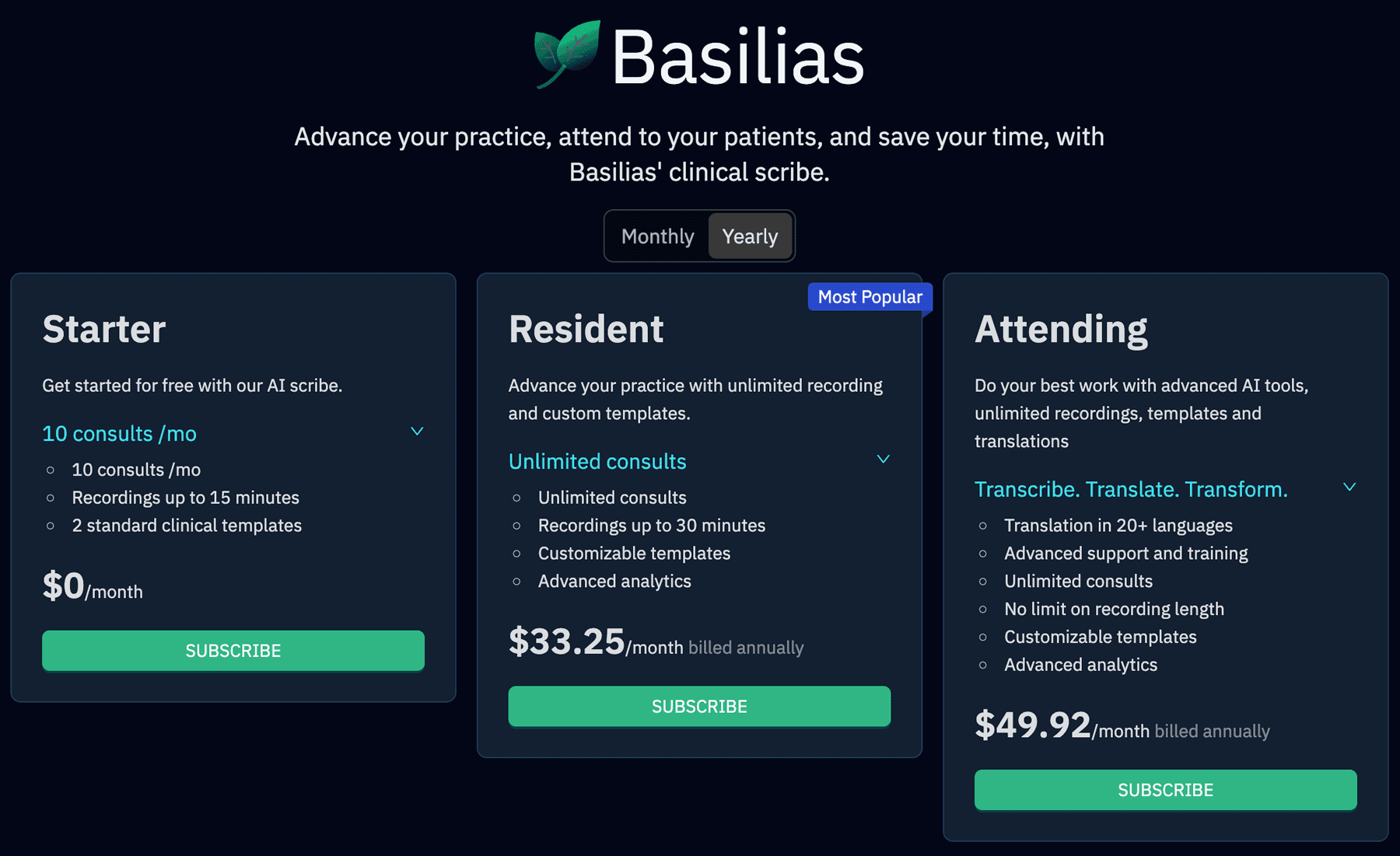Click the Basilias brand name

tap(737, 58)
